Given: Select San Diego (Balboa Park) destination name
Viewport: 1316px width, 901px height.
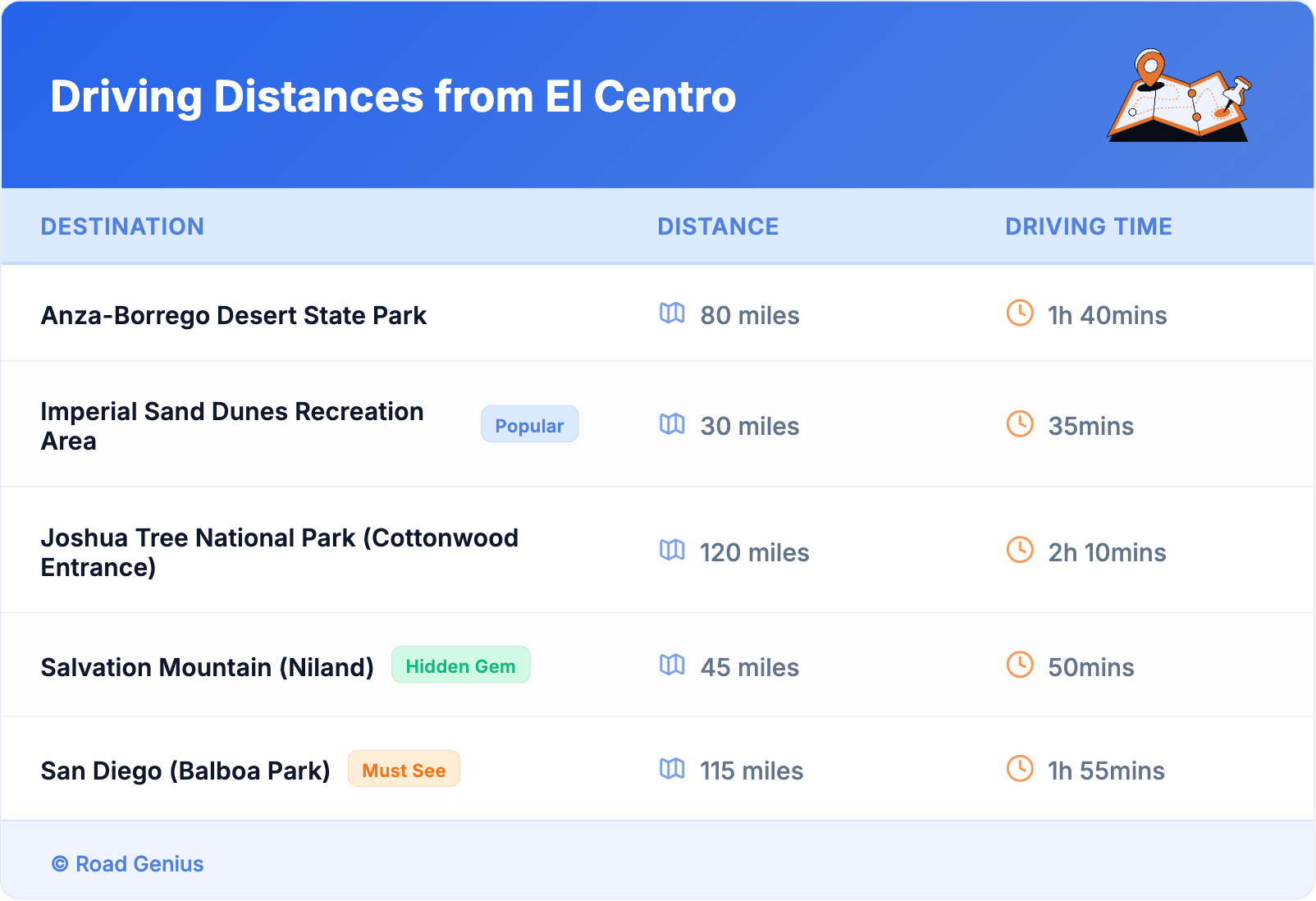Looking at the screenshot, I should 185,771.
